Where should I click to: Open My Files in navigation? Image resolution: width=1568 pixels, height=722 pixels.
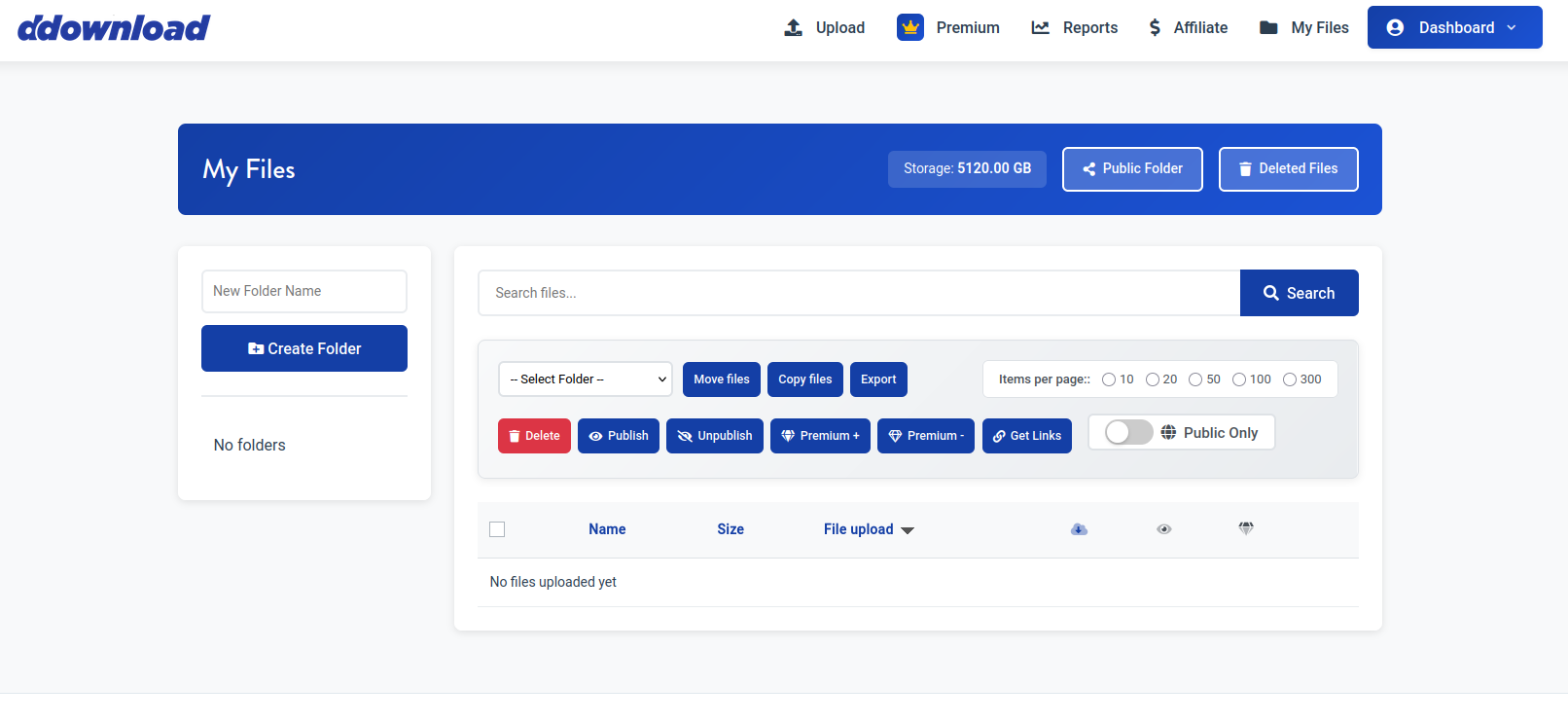tap(1303, 27)
